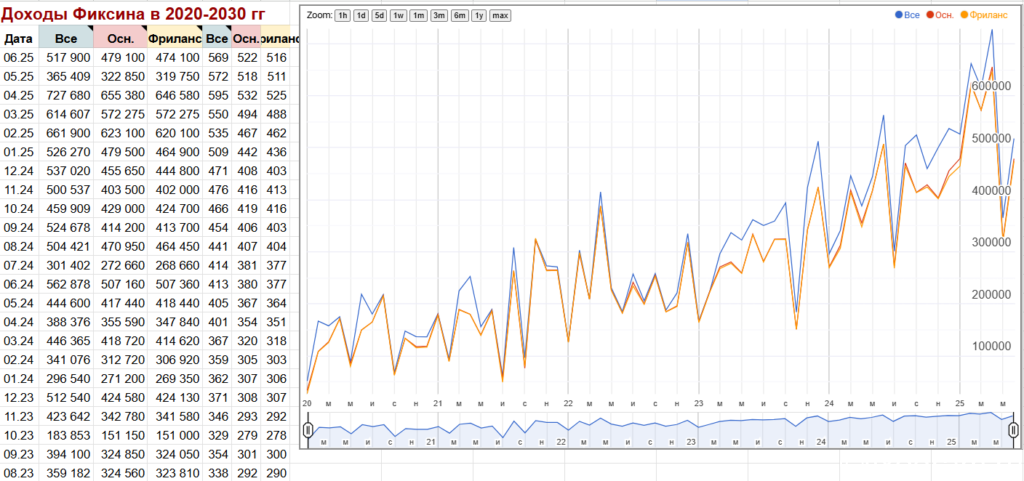Screen dimensions: 1024x481
Task: Set chart zoom to 1d
Action: [x=361, y=15]
